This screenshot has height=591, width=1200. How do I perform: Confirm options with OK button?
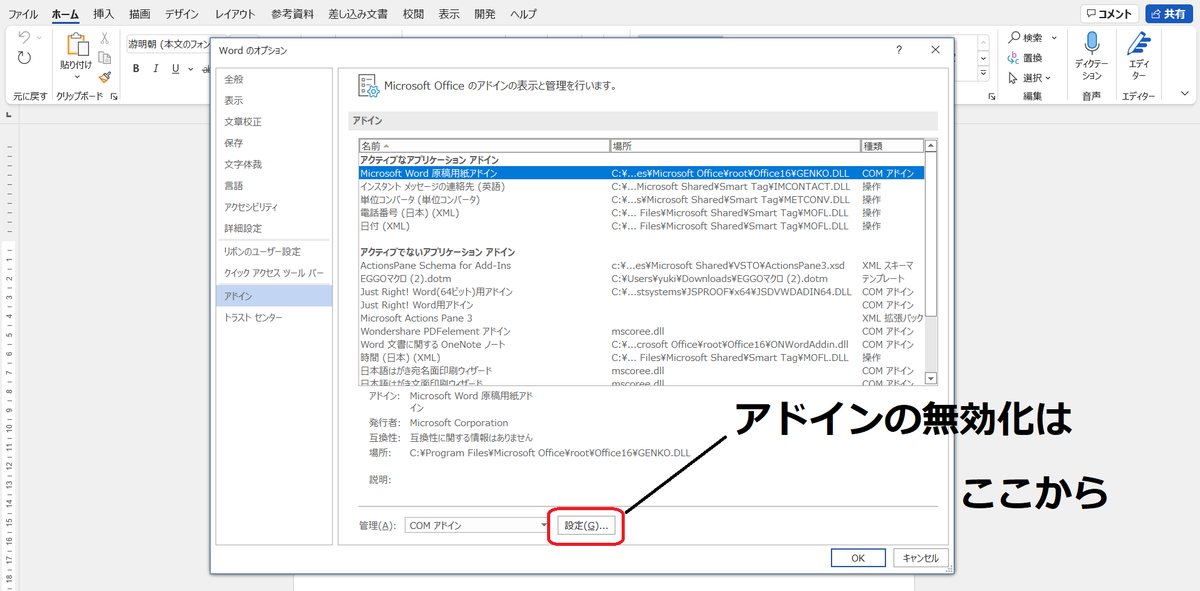tap(858, 558)
